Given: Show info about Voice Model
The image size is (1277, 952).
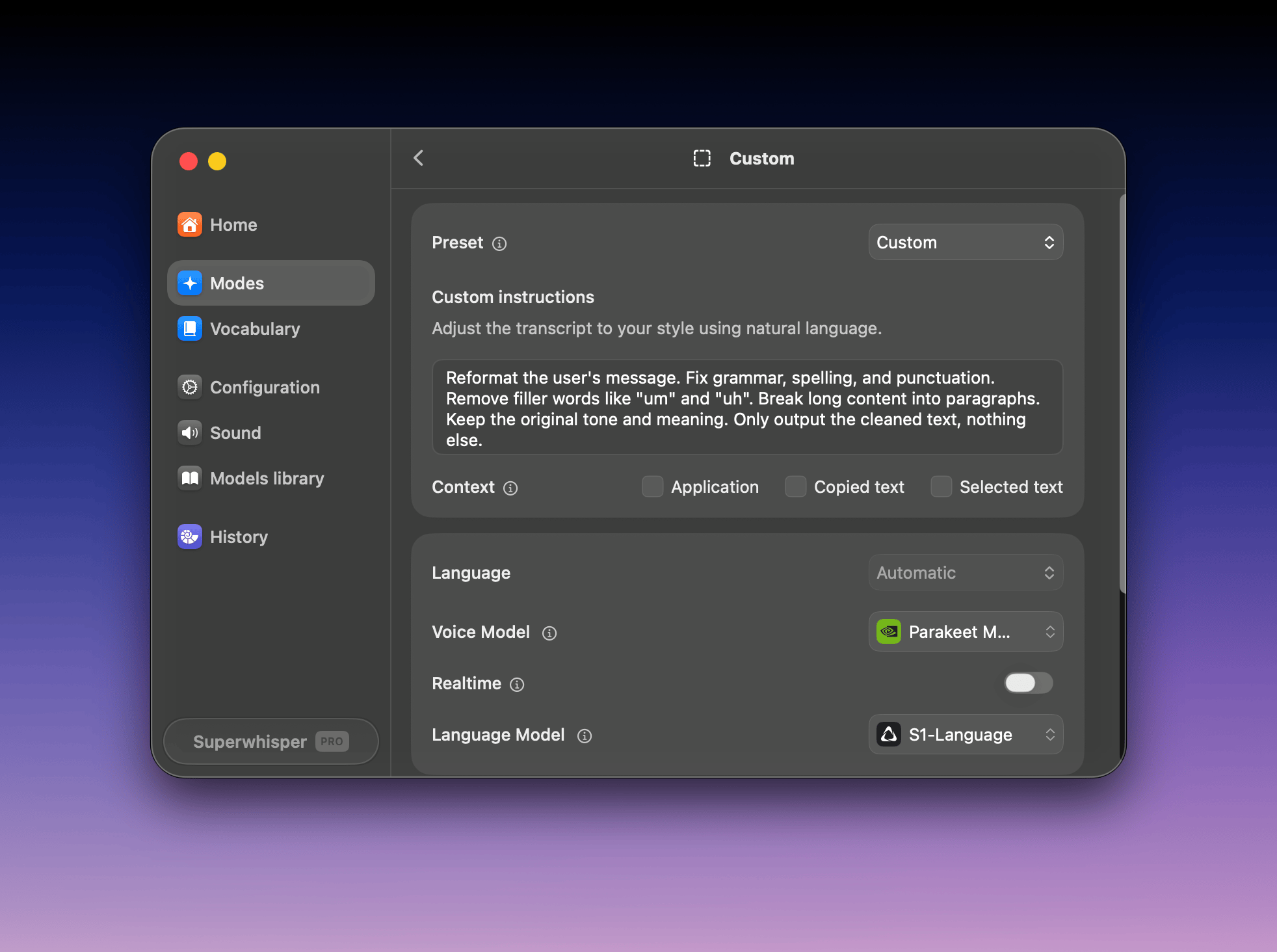Looking at the screenshot, I should (x=550, y=633).
